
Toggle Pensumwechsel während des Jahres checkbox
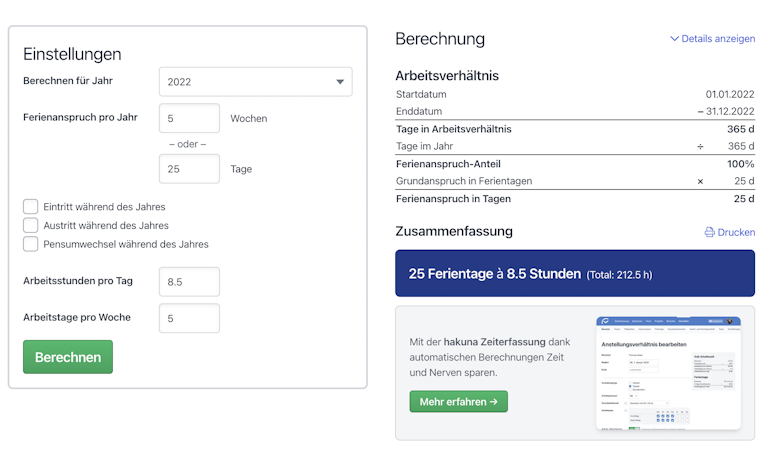31,244
